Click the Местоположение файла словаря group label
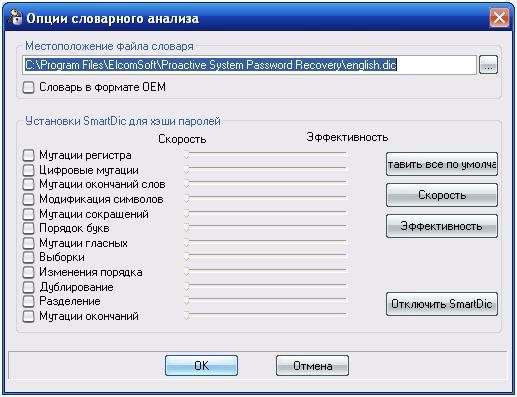The height and width of the screenshot is (397, 517). pyautogui.click(x=109, y=46)
